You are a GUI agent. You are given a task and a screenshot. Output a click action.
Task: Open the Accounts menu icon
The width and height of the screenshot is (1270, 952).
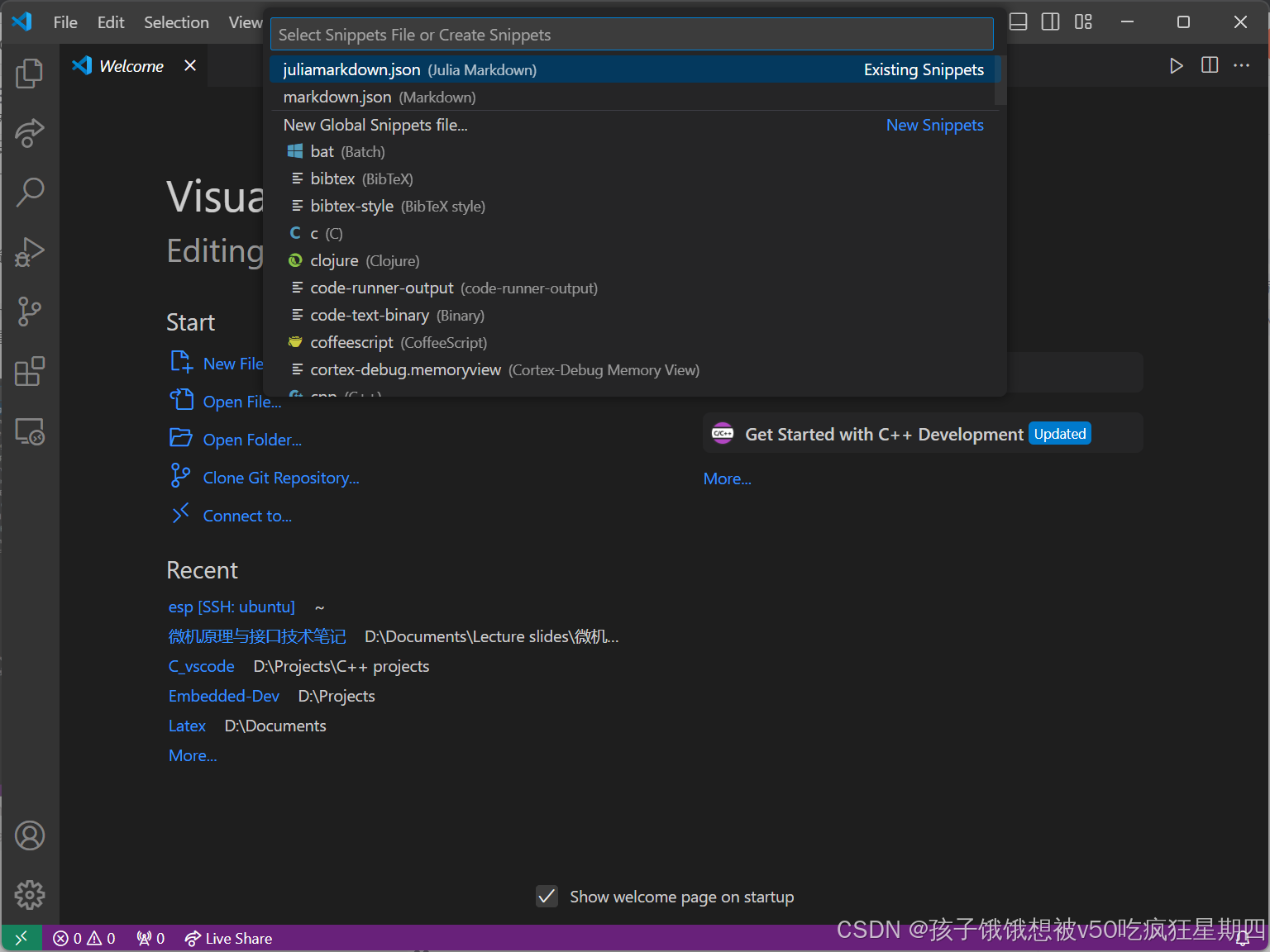[x=30, y=835]
